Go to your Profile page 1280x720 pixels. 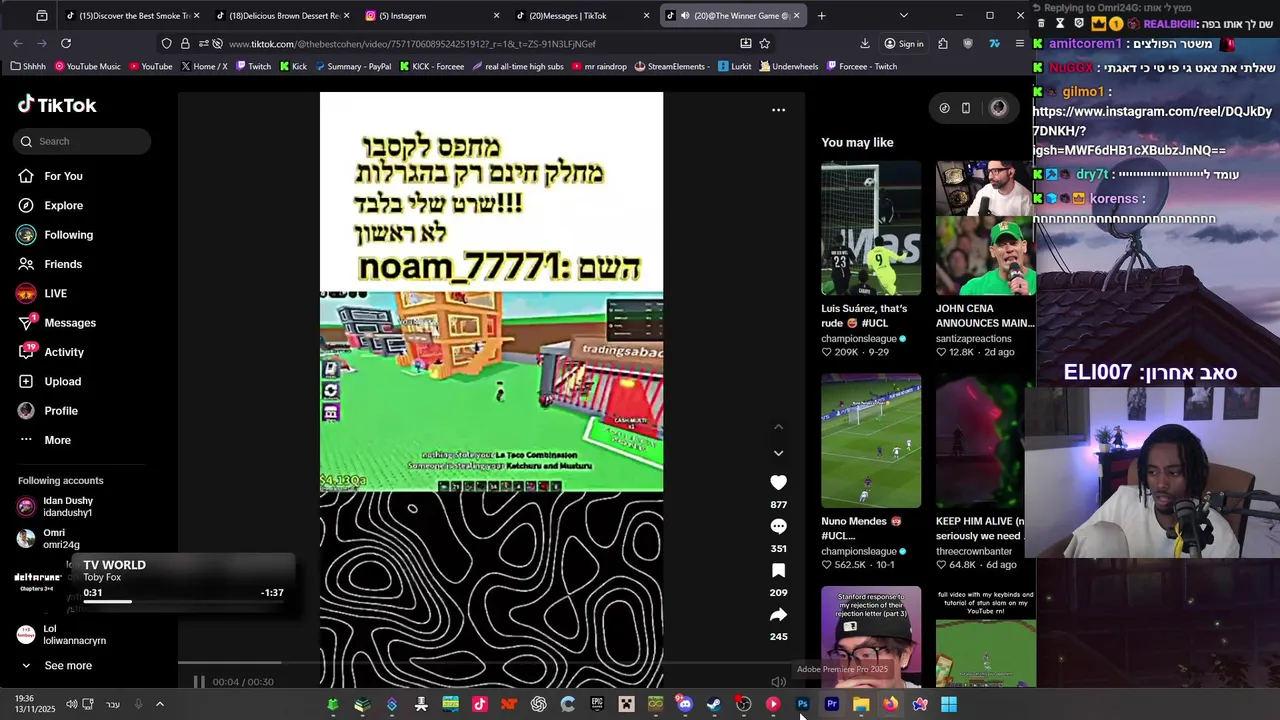[x=61, y=411]
